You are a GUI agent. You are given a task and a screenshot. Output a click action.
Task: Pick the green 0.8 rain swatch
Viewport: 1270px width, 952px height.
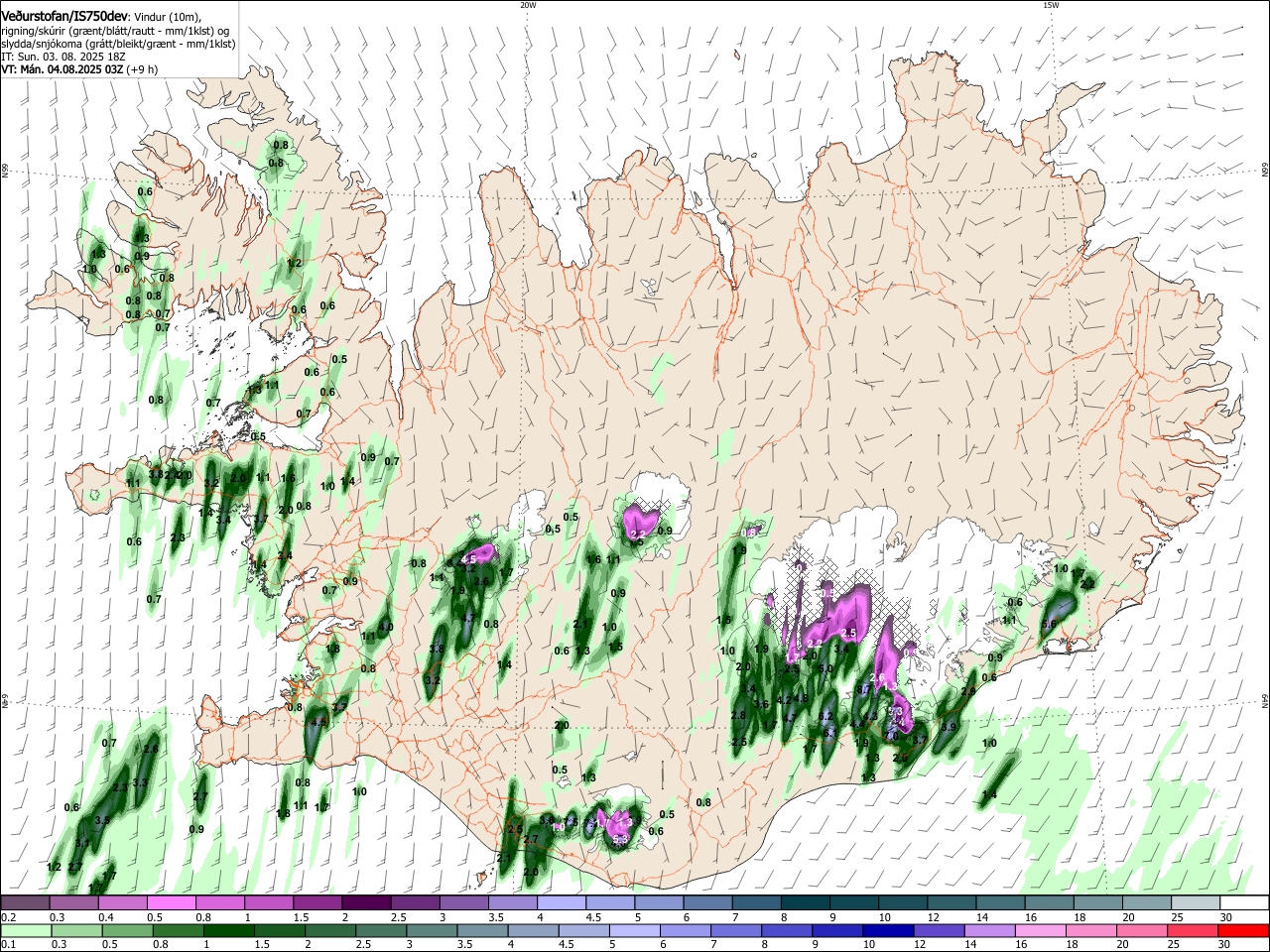(x=178, y=931)
